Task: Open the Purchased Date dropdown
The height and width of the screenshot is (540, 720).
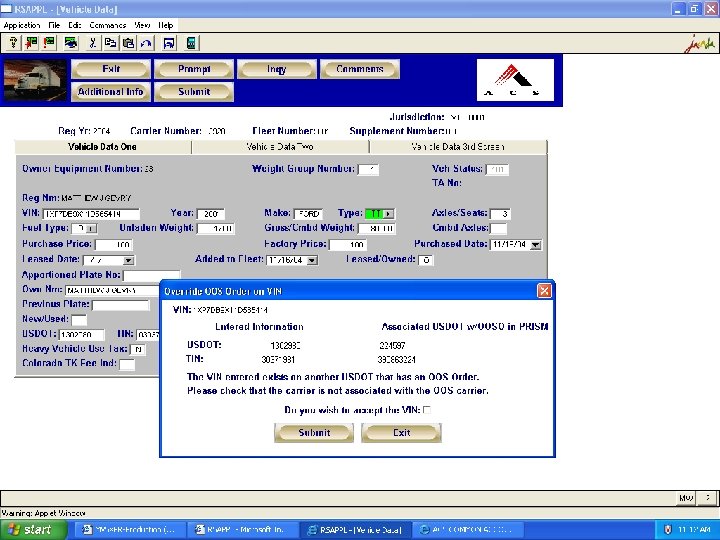Action: click(x=535, y=245)
